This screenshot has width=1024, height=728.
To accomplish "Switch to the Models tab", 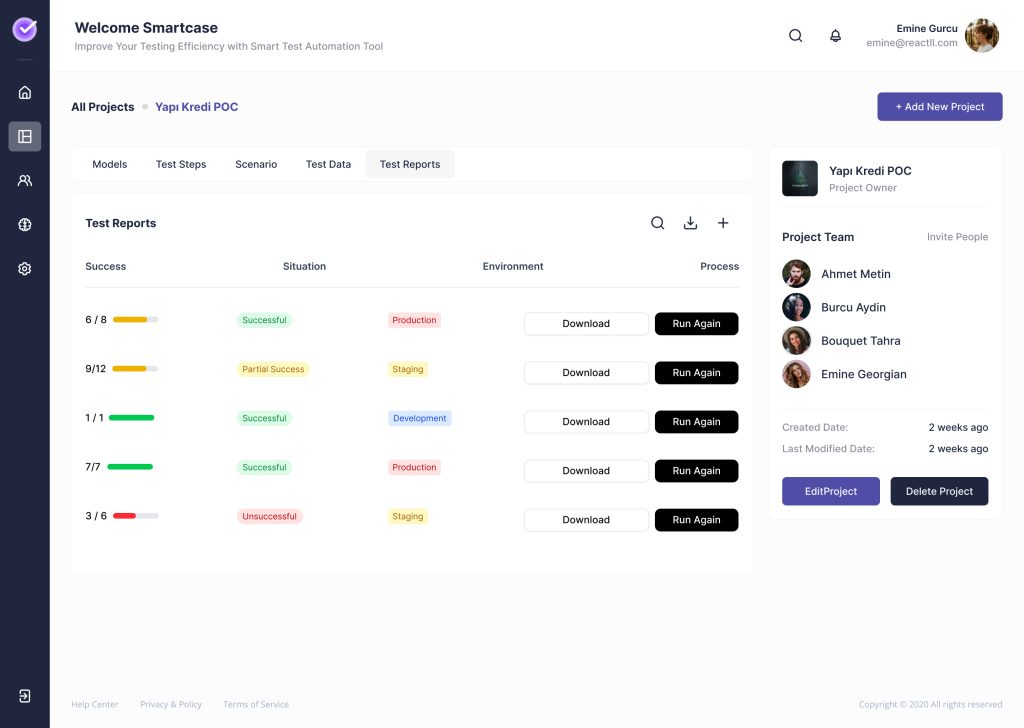I will pyautogui.click(x=109, y=164).
